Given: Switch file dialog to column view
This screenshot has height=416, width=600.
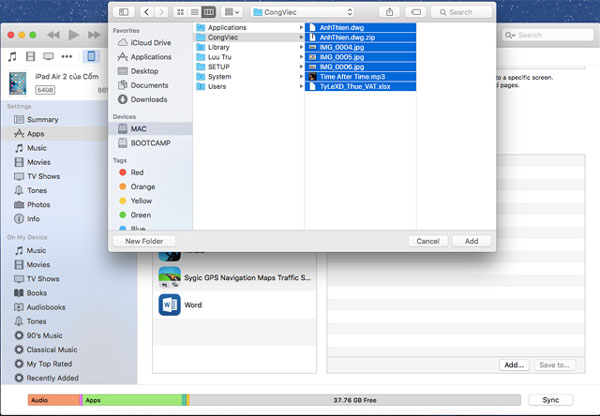Looking at the screenshot, I should [x=209, y=12].
